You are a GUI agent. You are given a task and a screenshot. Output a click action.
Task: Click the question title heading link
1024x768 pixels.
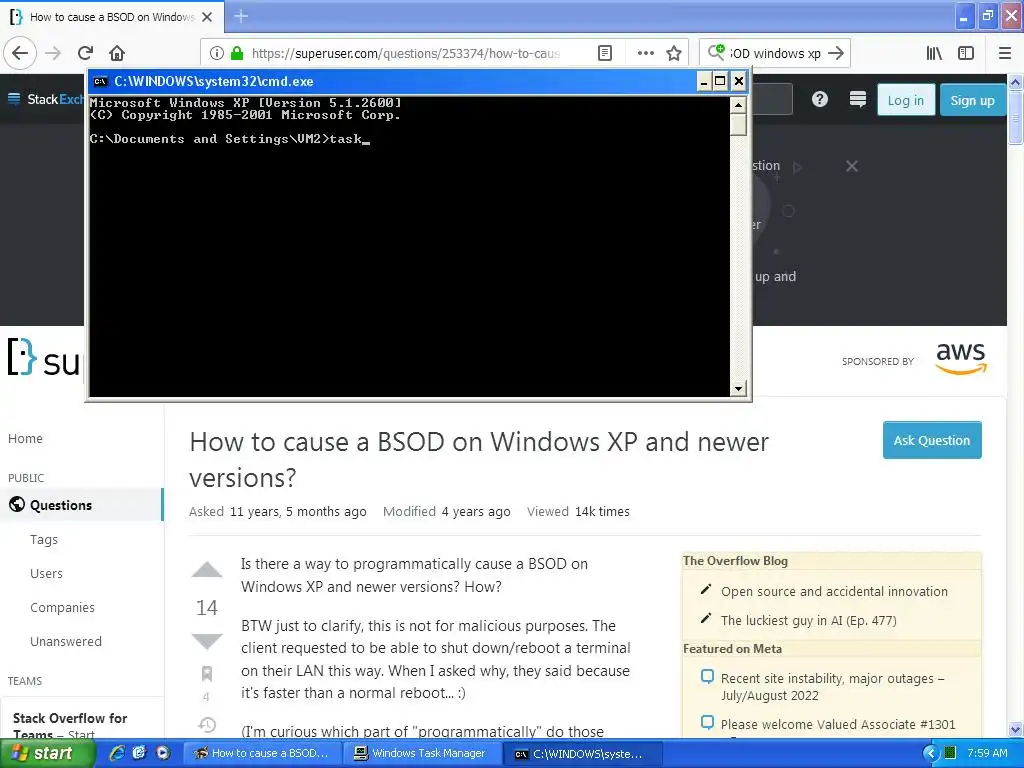pyautogui.click(x=479, y=460)
